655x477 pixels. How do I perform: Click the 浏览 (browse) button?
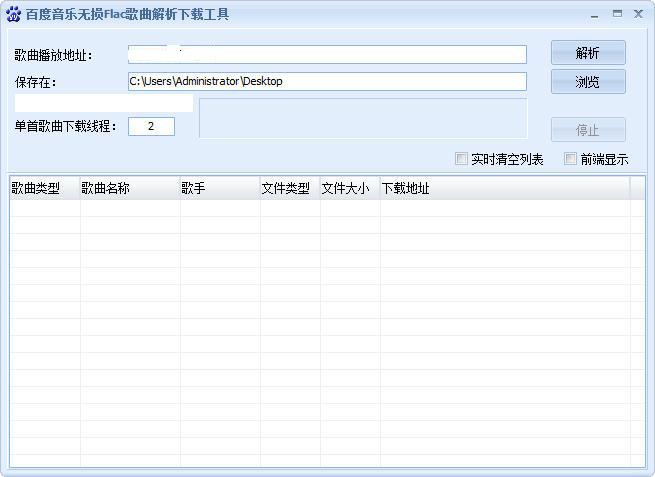coord(588,81)
